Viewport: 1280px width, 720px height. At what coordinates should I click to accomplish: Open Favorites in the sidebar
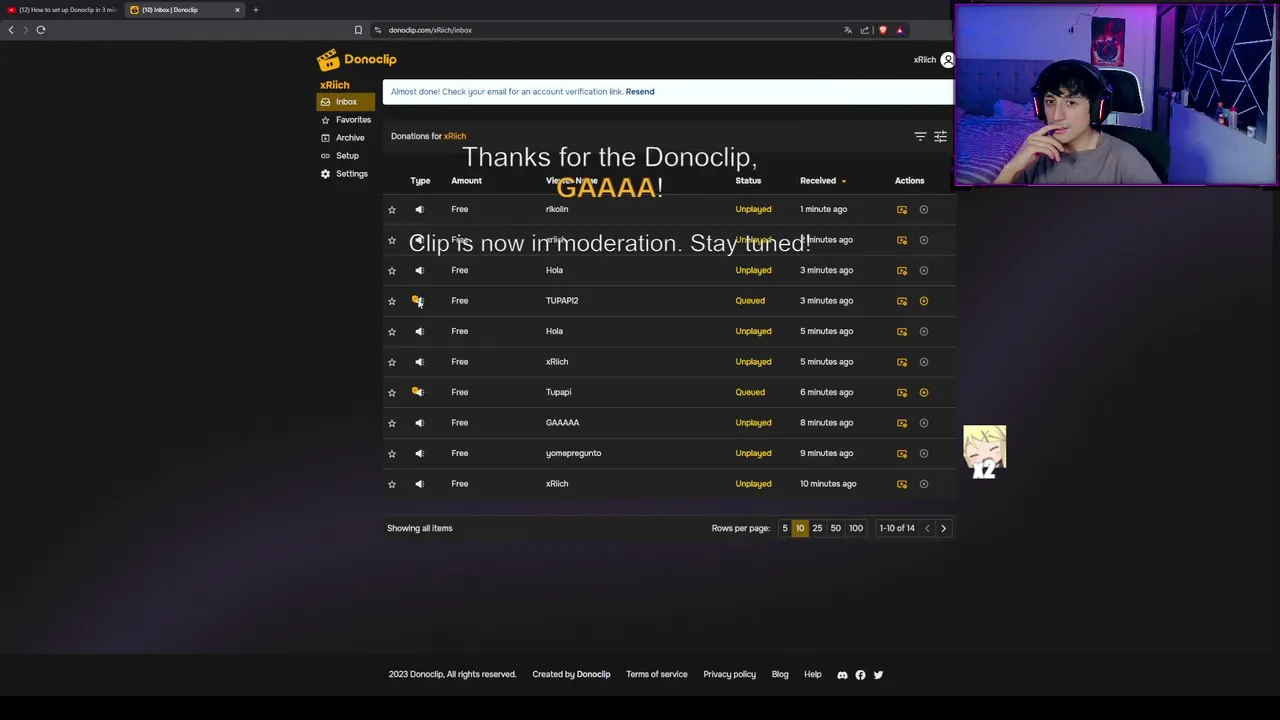click(x=346, y=120)
